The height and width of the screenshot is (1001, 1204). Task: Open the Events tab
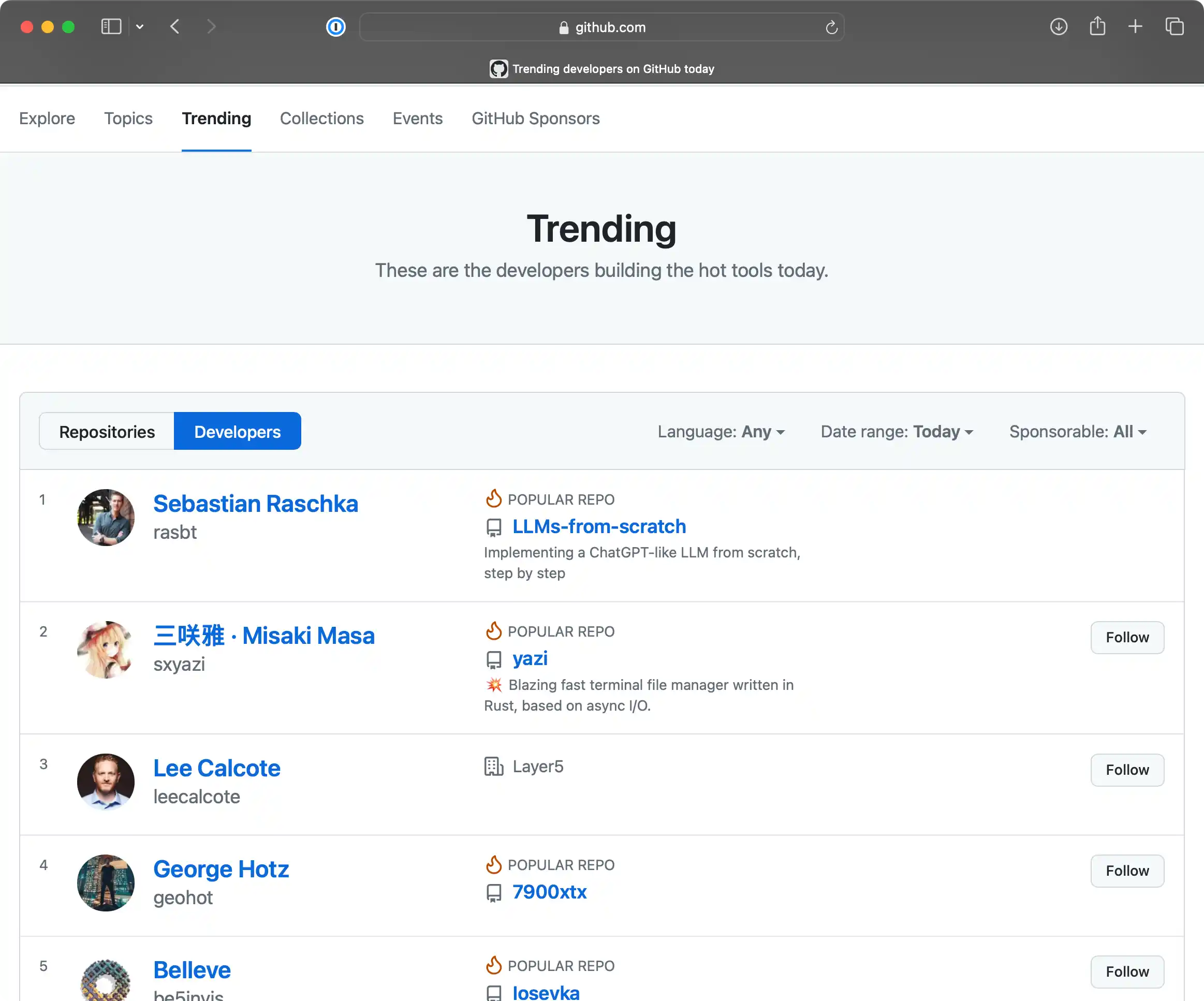(x=417, y=118)
